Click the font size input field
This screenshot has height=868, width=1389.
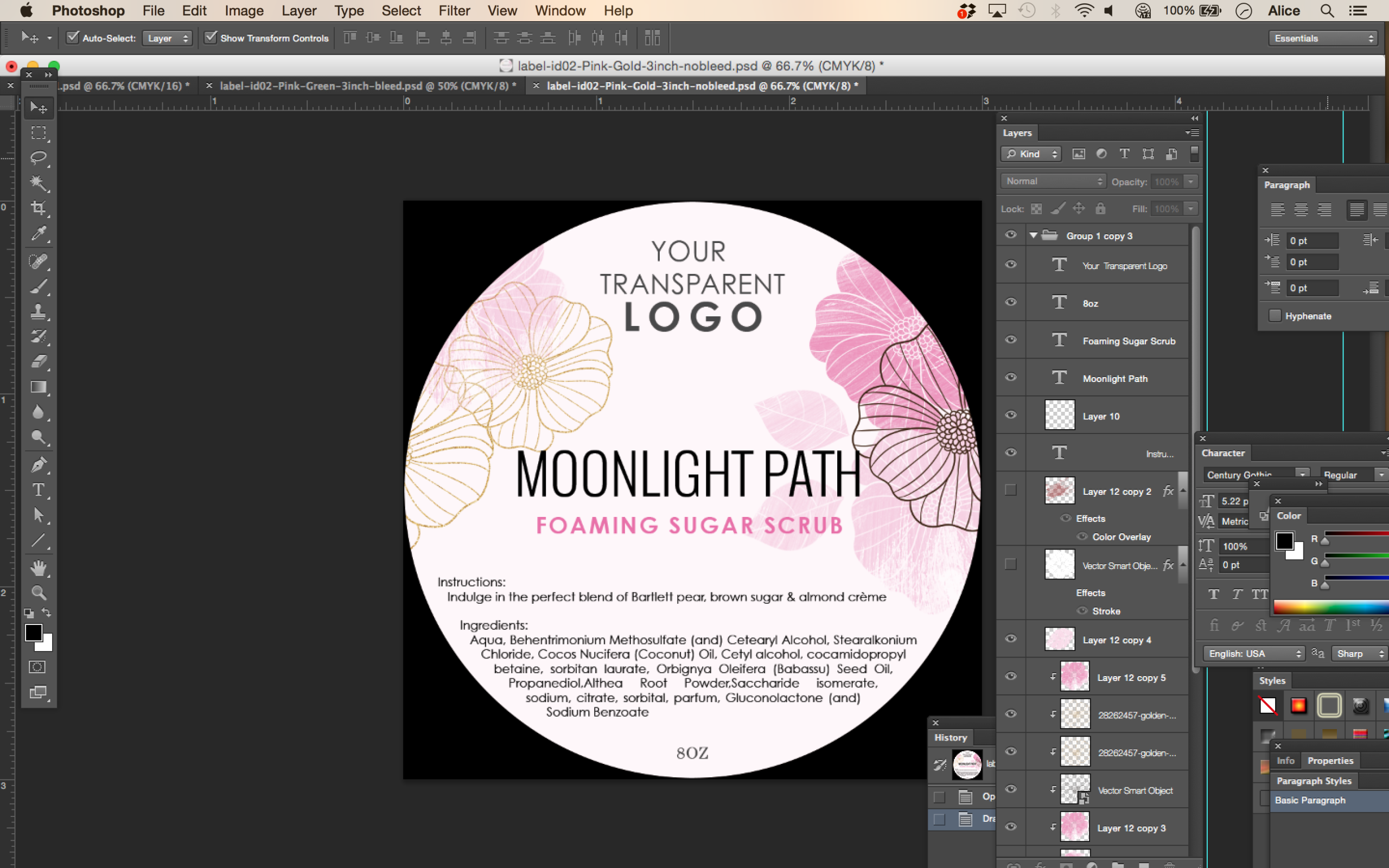1233,501
